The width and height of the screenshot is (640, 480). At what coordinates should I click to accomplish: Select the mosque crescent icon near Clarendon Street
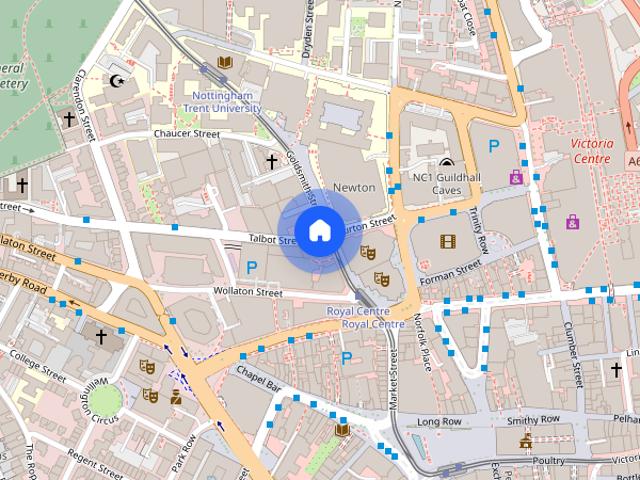pyautogui.click(x=117, y=81)
